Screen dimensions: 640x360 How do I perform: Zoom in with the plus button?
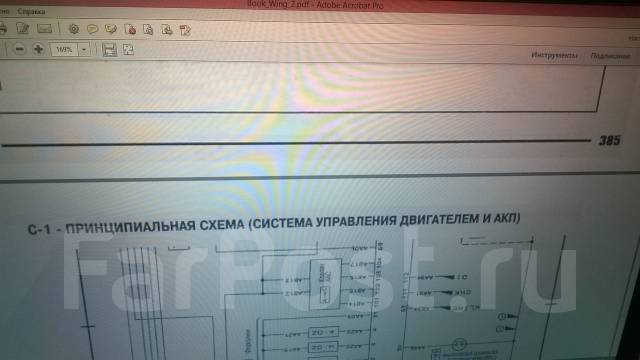[x=39, y=49]
